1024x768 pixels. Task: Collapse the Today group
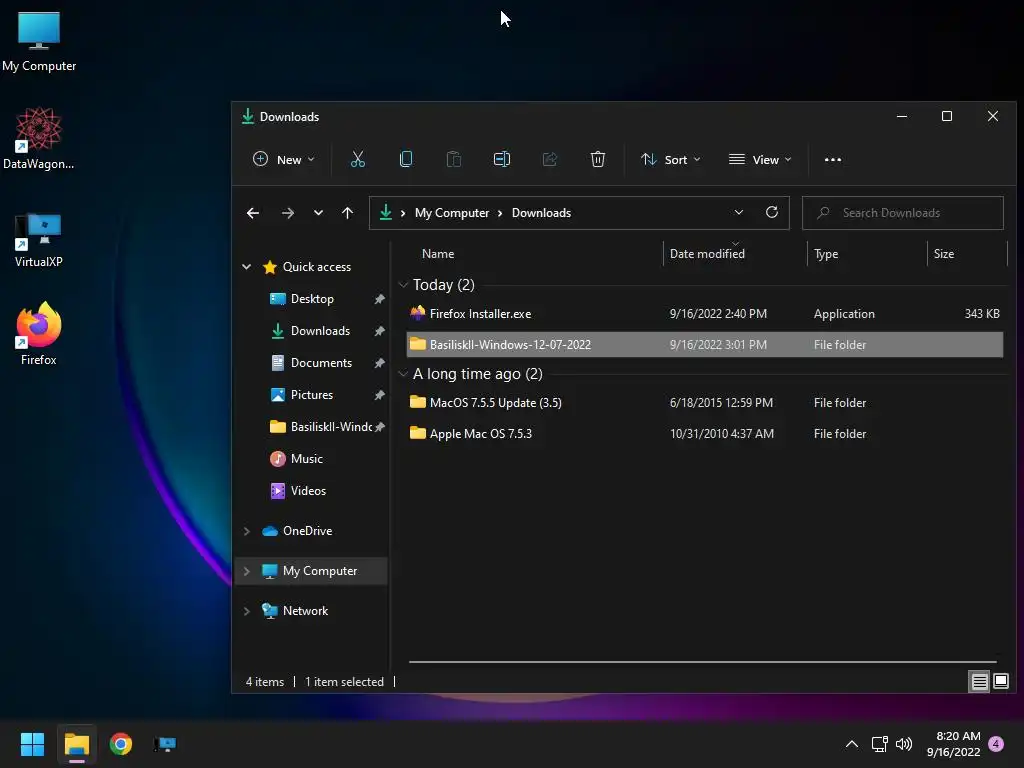point(404,285)
